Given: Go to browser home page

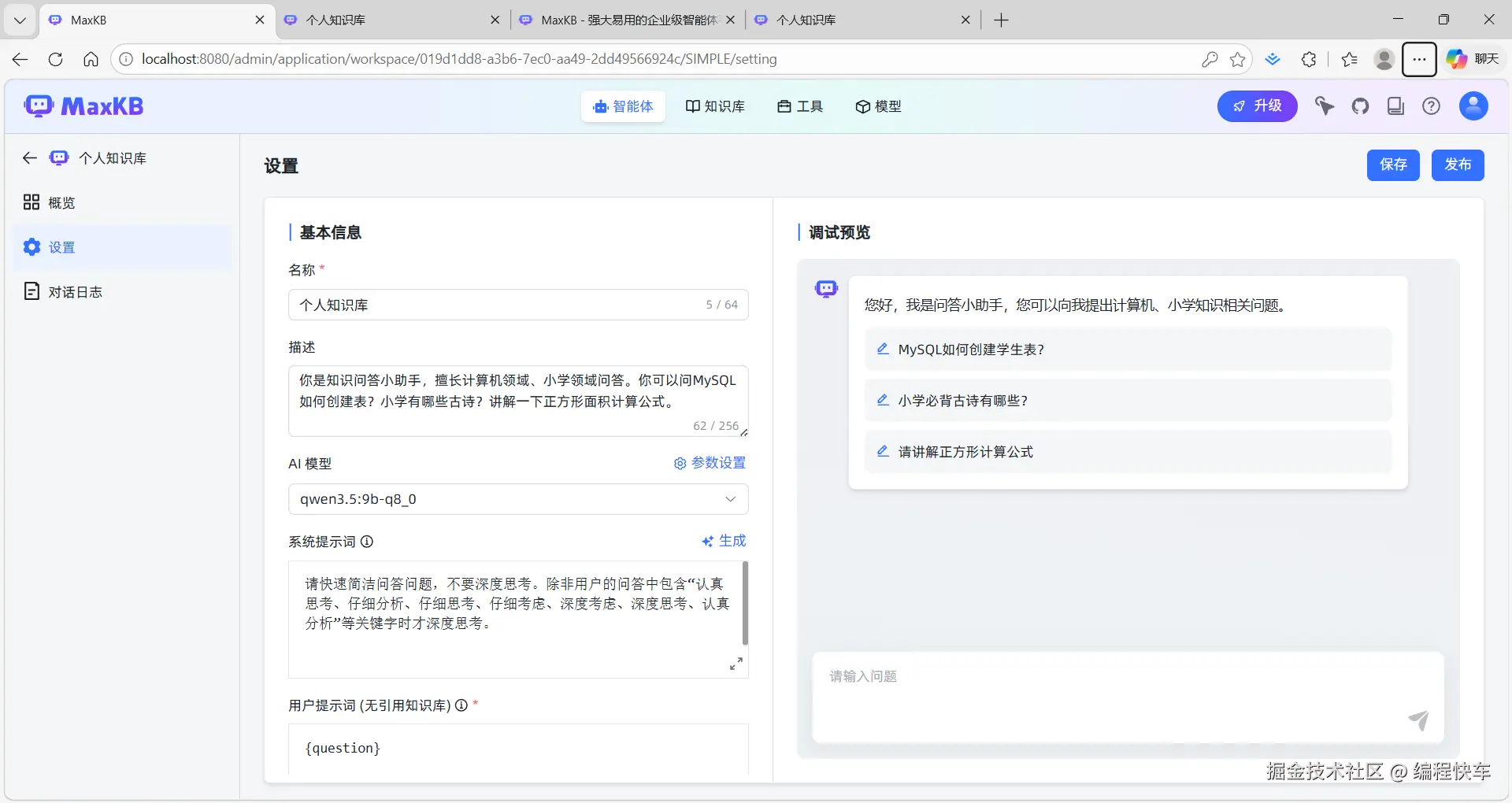Looking at the screenshot, I should pyautogui.click(x=91, y=59).
